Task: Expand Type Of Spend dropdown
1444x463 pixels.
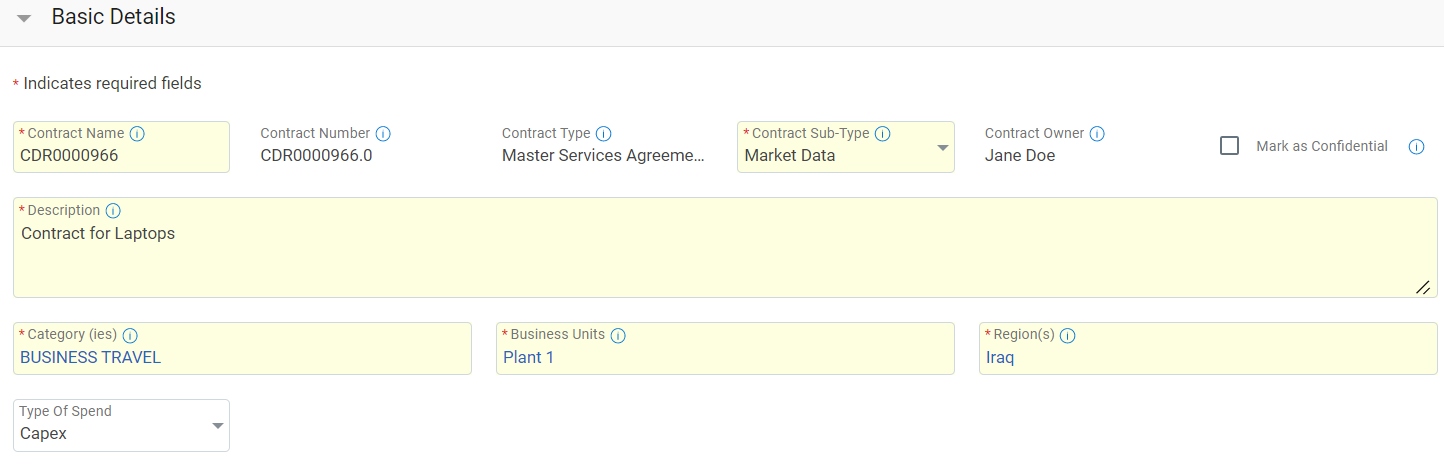Action: click(217, 426)
